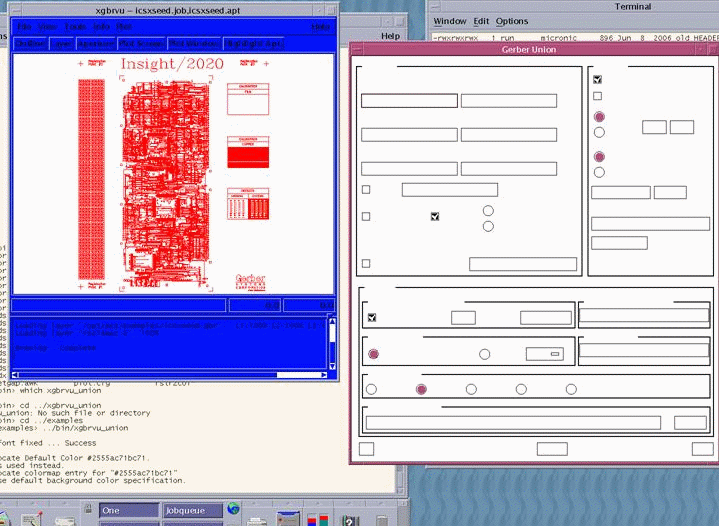Click Plot Screen button in xgbrvu toolbar
This screenshot has height=526, width=719.
click(141, 44)
